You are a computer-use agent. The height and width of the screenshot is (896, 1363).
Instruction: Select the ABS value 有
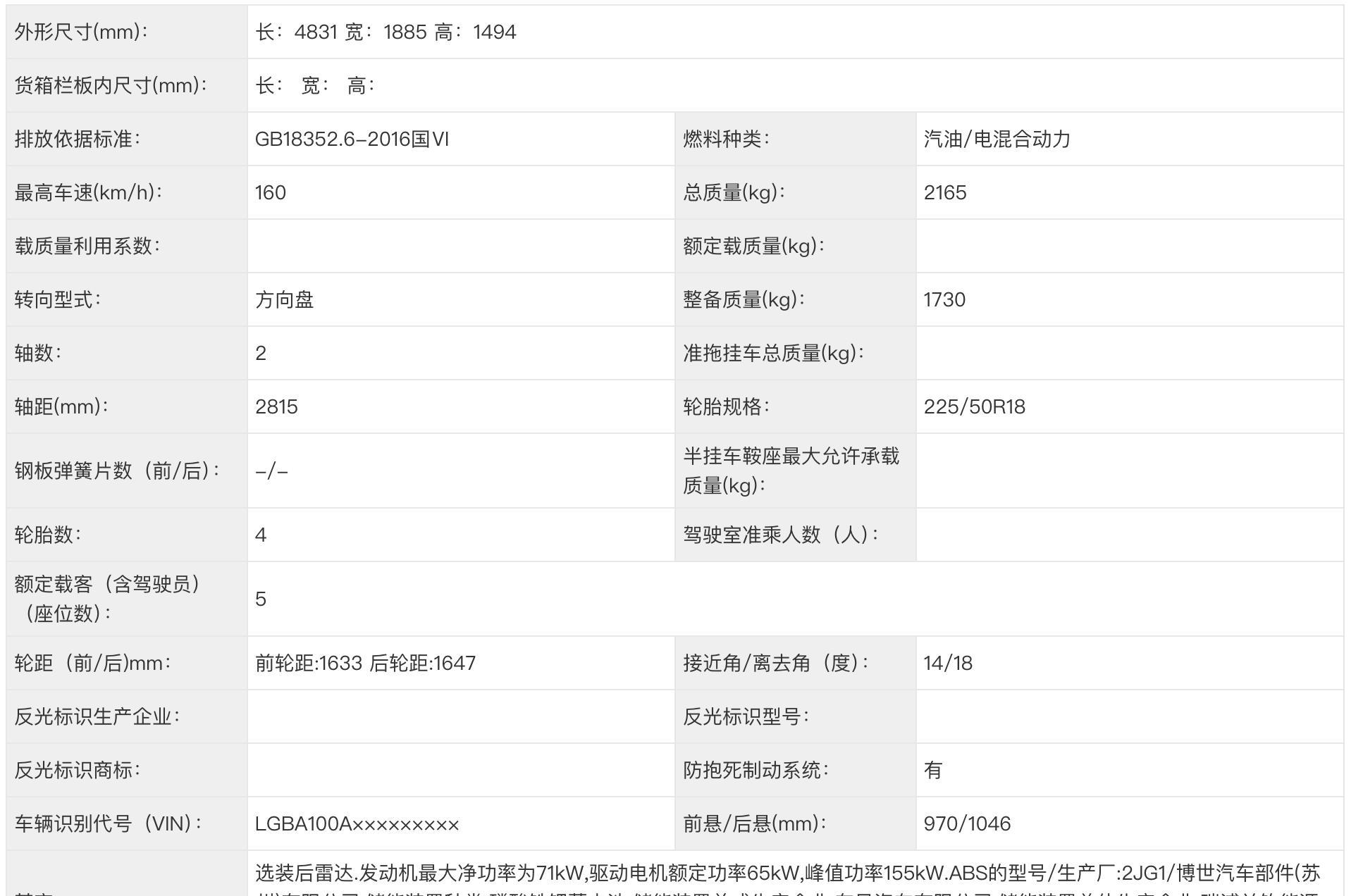pos(933,771)
